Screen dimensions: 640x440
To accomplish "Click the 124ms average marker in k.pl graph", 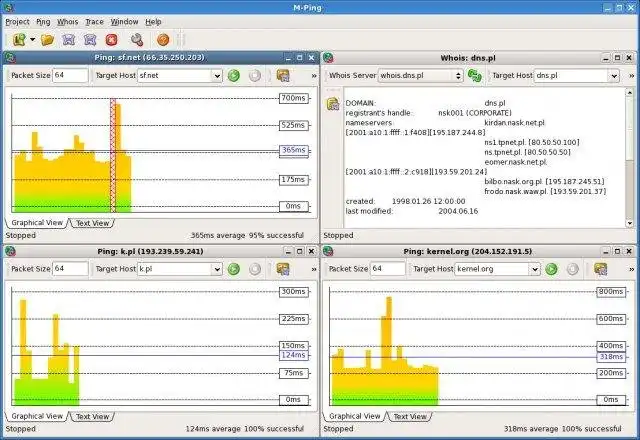I will [293, 355].
